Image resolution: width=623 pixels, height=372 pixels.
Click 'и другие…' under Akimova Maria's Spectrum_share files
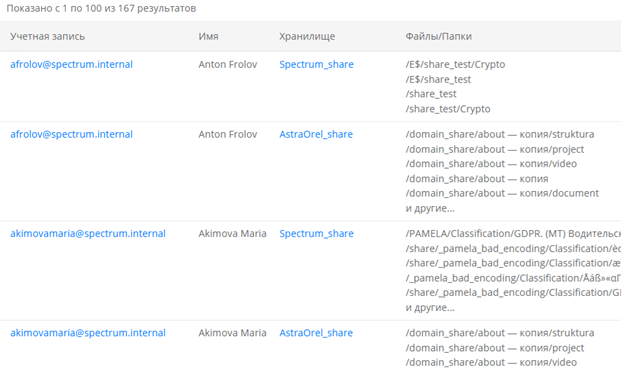tap(430, 308)
